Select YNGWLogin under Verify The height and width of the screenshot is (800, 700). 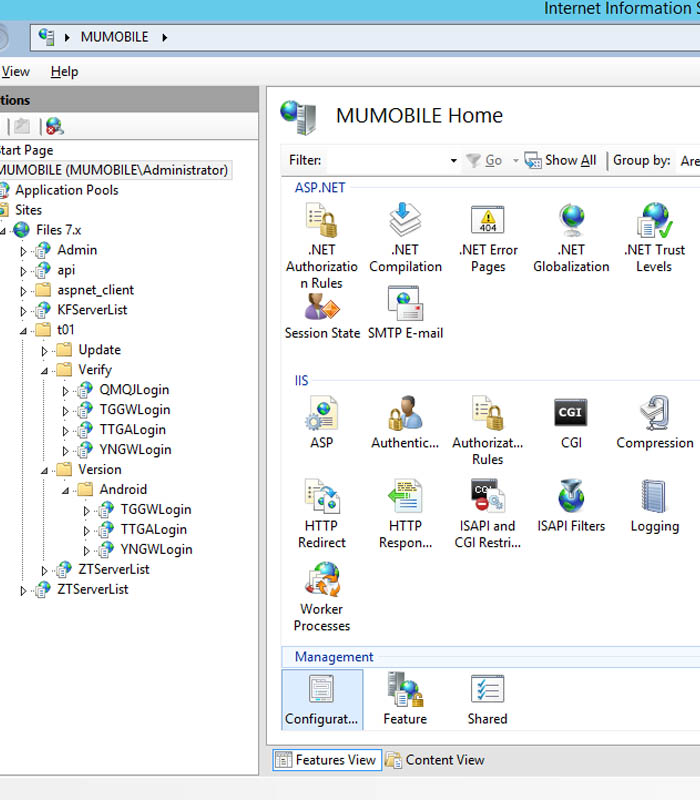tap(135, 449)
